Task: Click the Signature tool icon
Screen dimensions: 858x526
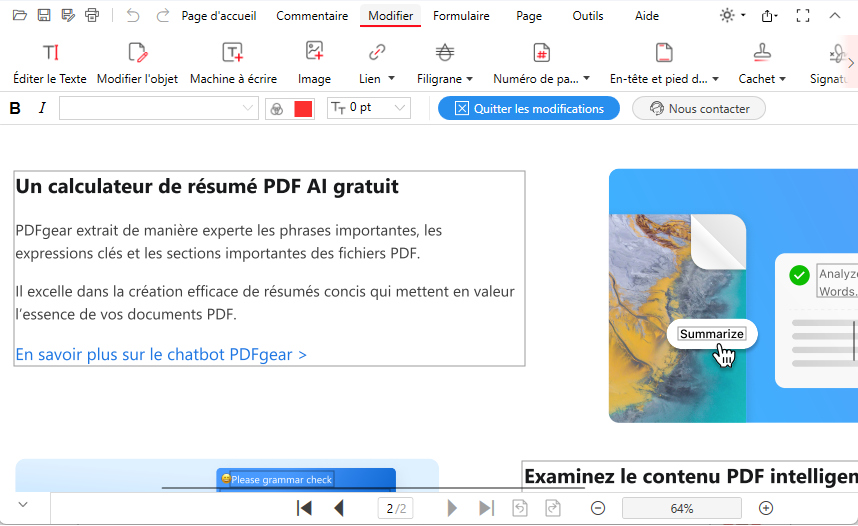Action: 837,53
